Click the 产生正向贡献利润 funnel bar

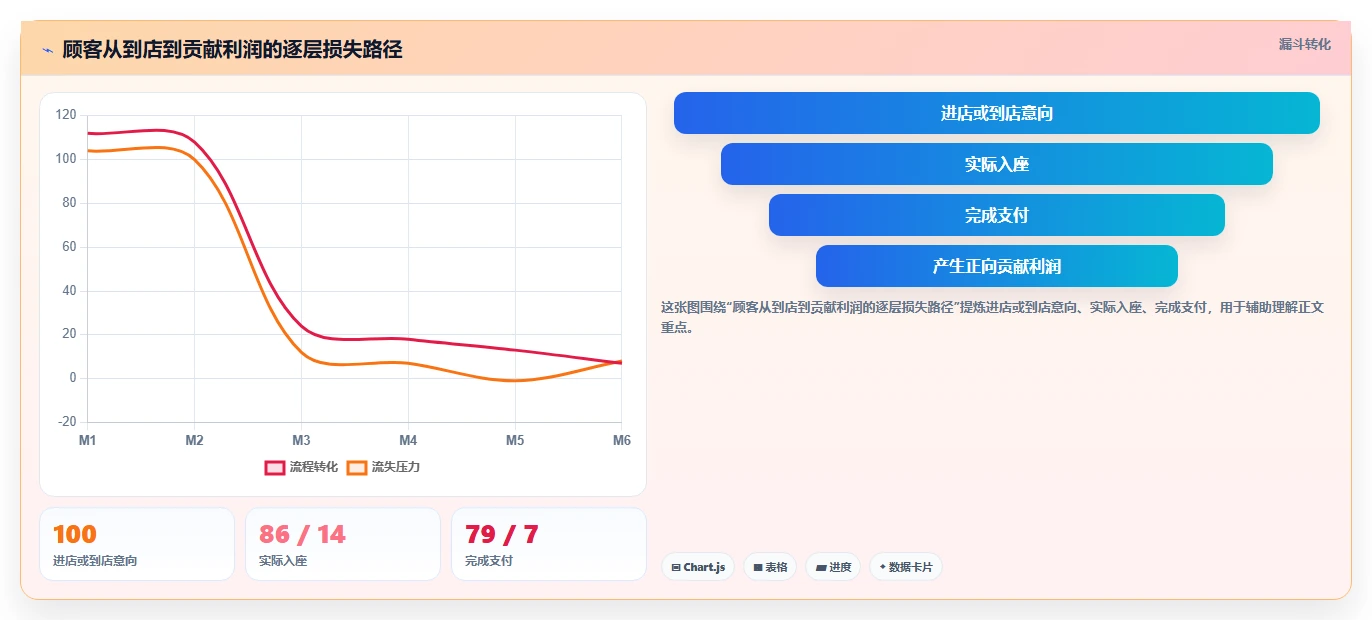pyautogui.click(x=997, y=266)
